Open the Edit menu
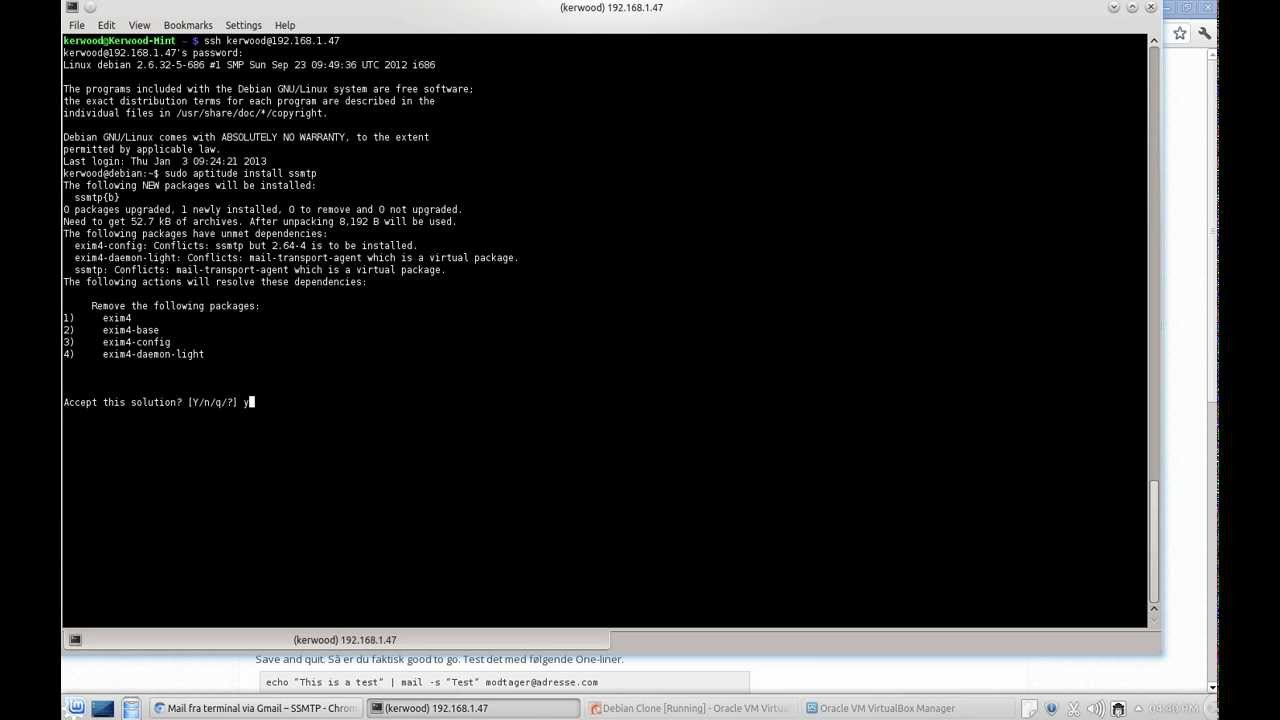The image size is (1280, 720). pyautogui.click(x=106, y=25)
